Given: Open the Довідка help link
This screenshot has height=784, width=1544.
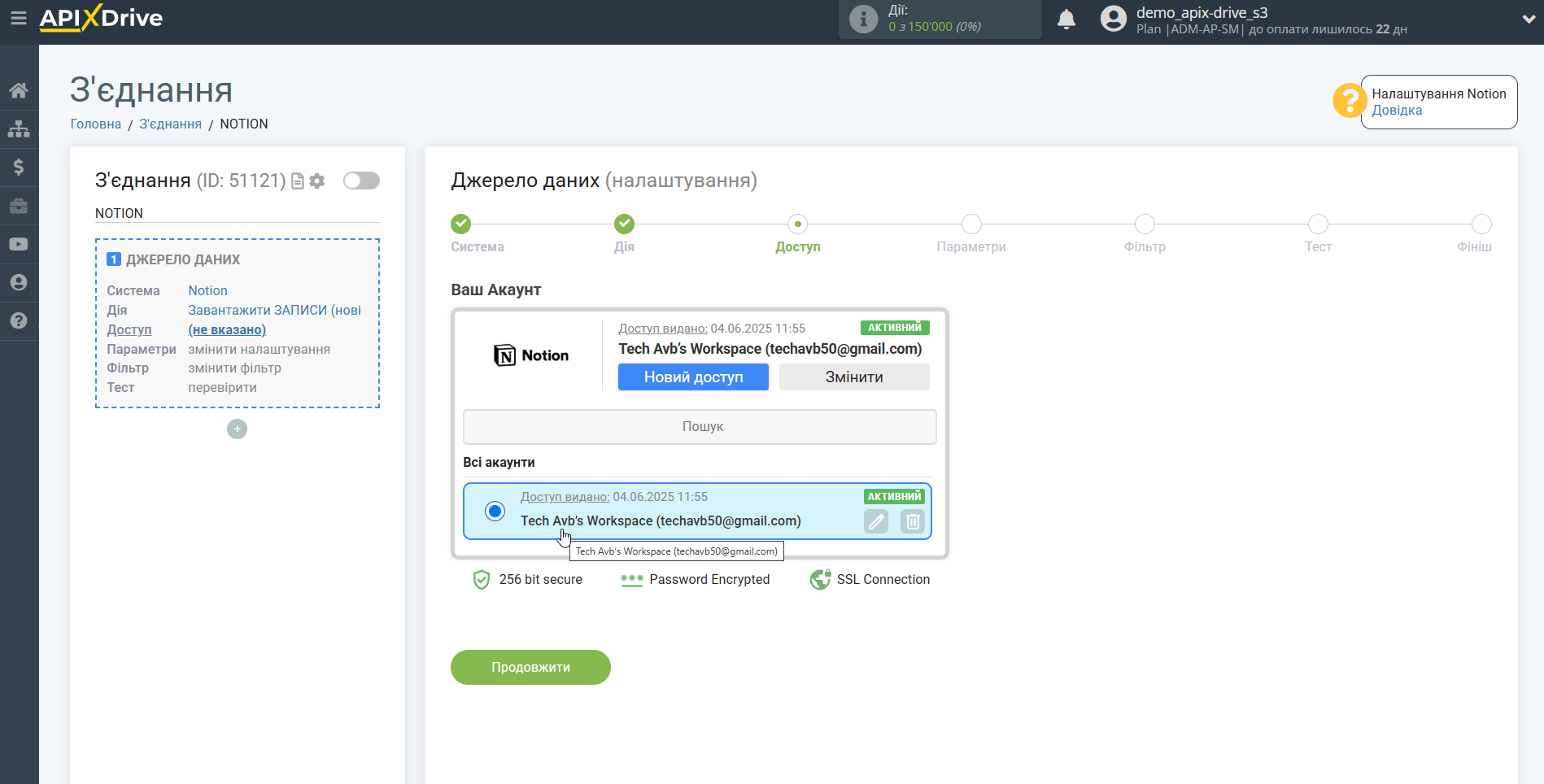Looking at the screenshot, I should [x=1397, y=111].
